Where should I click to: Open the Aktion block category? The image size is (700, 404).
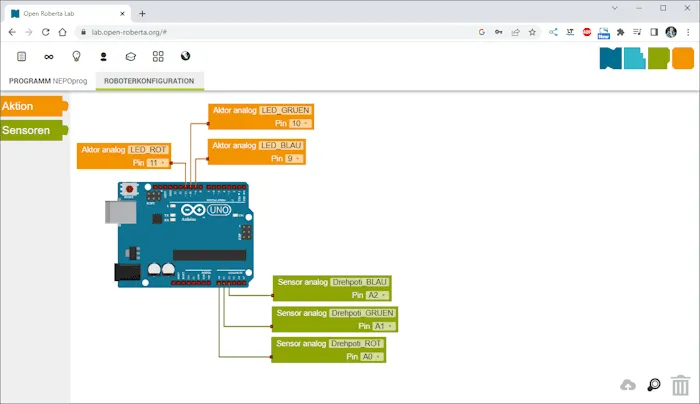(30, 106)
